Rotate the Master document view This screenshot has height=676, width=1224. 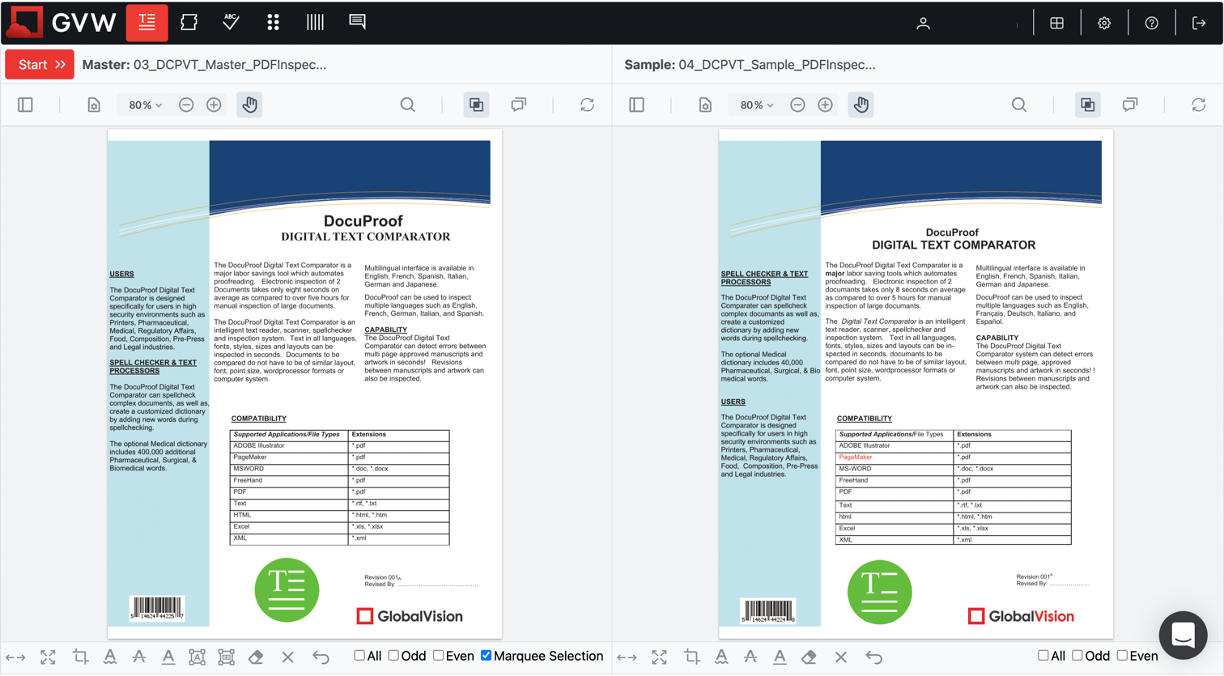coord(587,105)
